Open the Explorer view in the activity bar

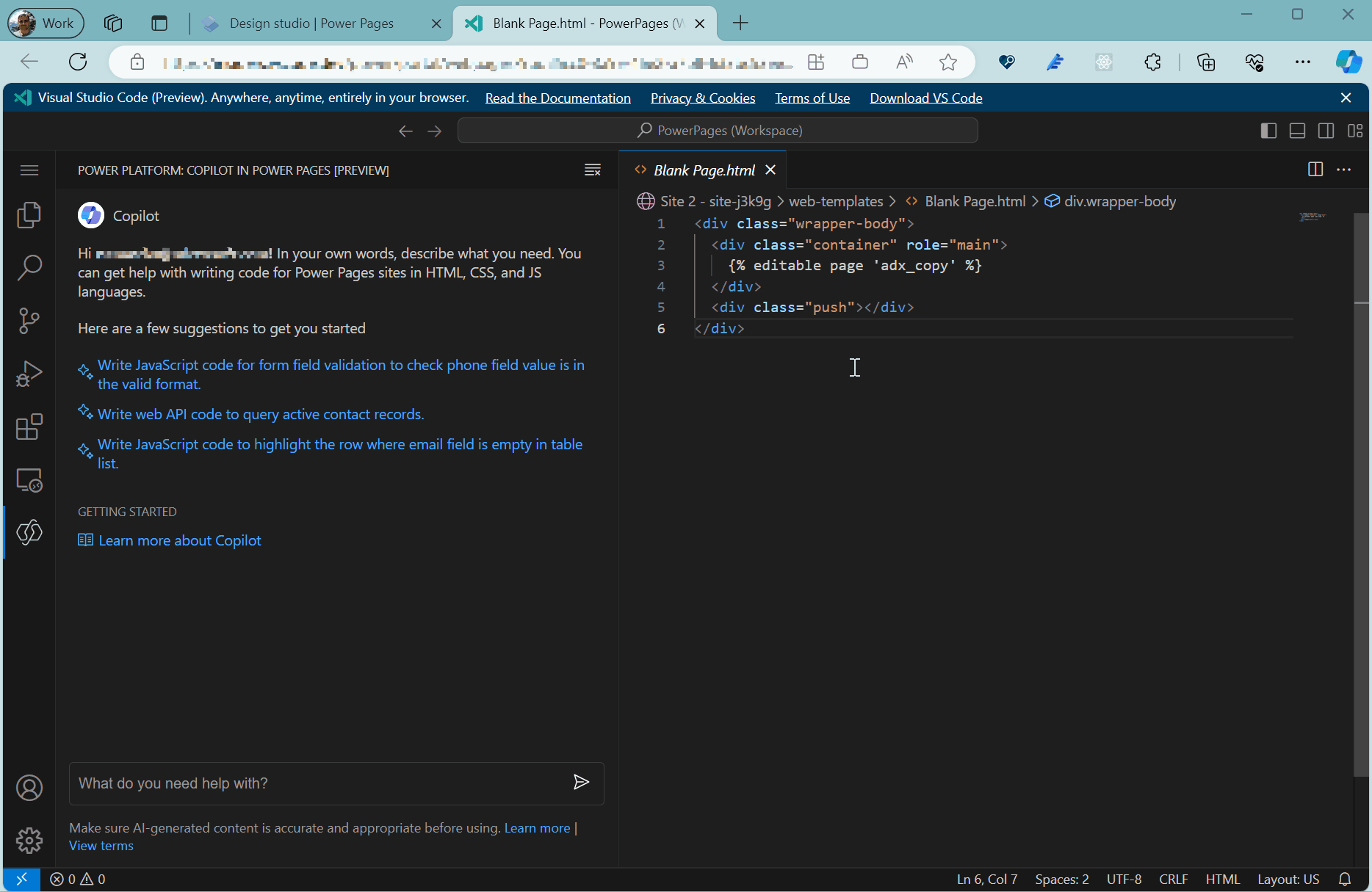coord(29,214)
